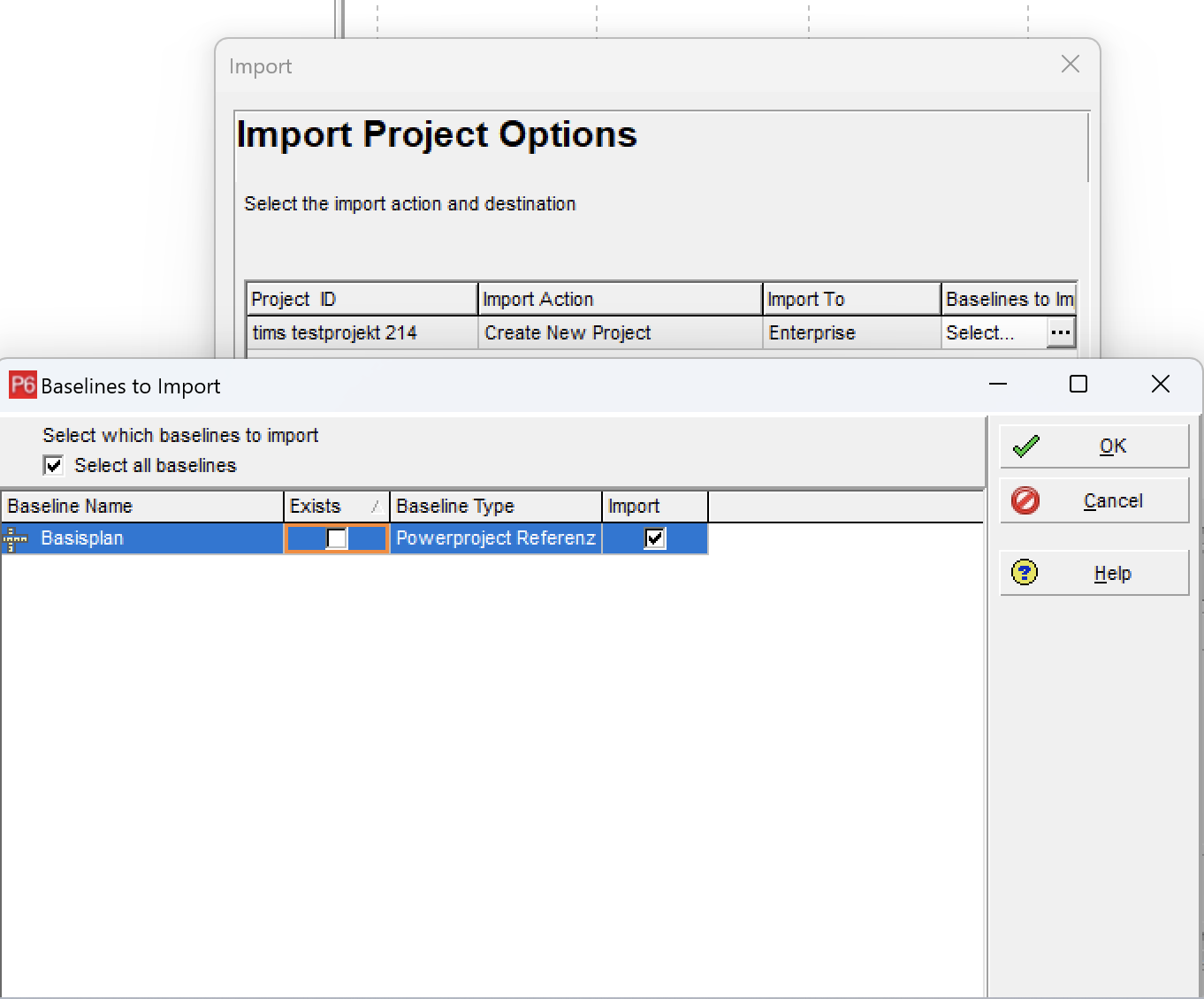Click the Import column header
This screenshot has height=999, width=1204.
tap(655, 507)
